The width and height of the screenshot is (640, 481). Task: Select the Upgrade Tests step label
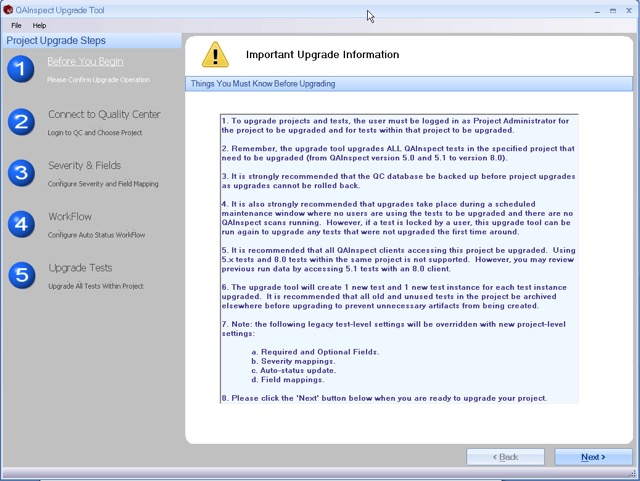coord(80,268)
